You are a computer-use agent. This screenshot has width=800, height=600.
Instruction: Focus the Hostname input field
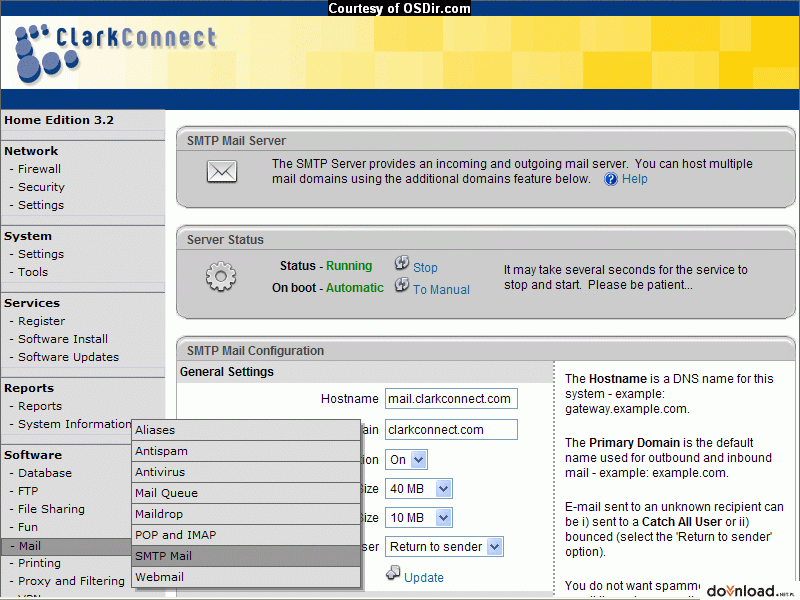click(x=451, y=398)
